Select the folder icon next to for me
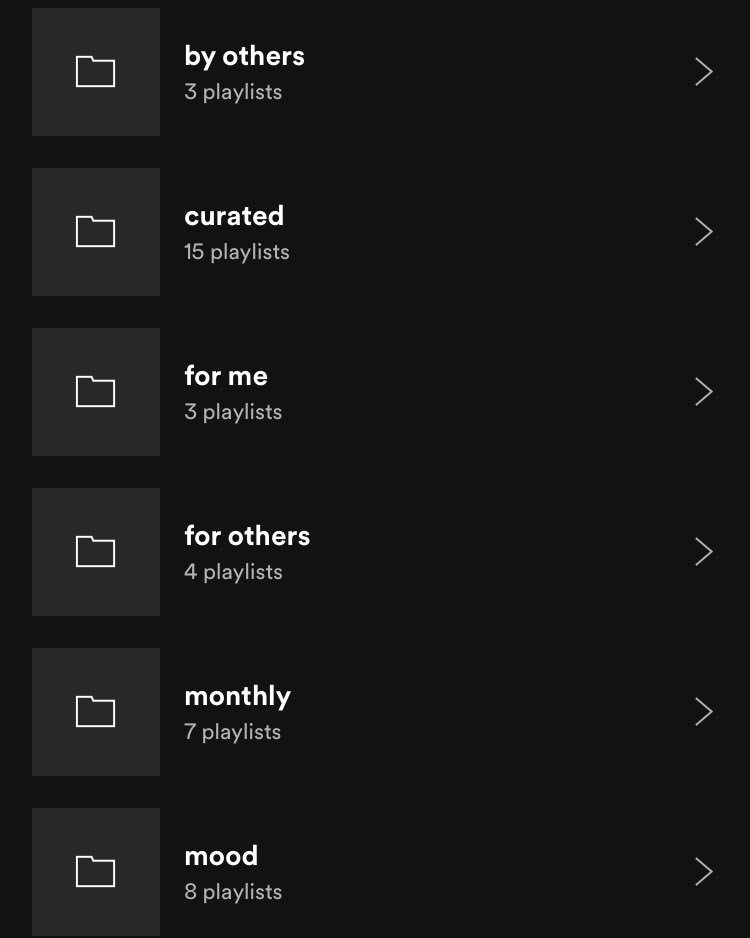This screenshot has height=938, width=750. tap(96, 392)
